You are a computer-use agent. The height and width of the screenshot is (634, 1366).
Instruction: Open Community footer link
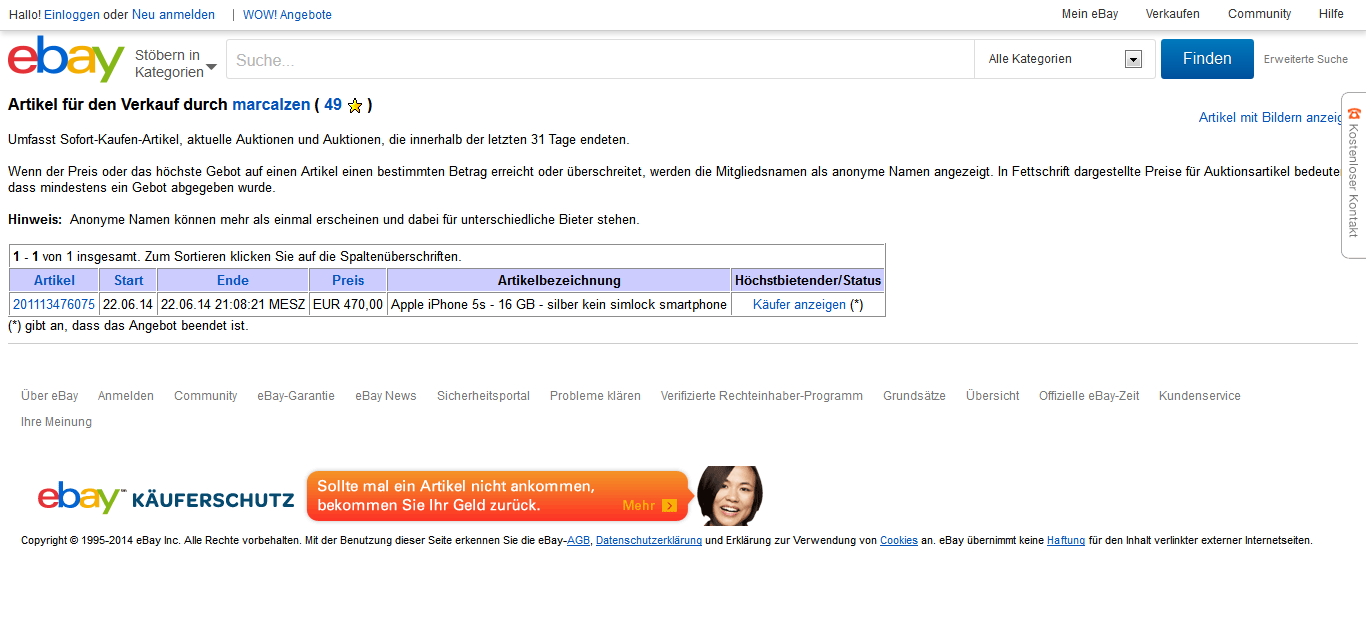205,396
